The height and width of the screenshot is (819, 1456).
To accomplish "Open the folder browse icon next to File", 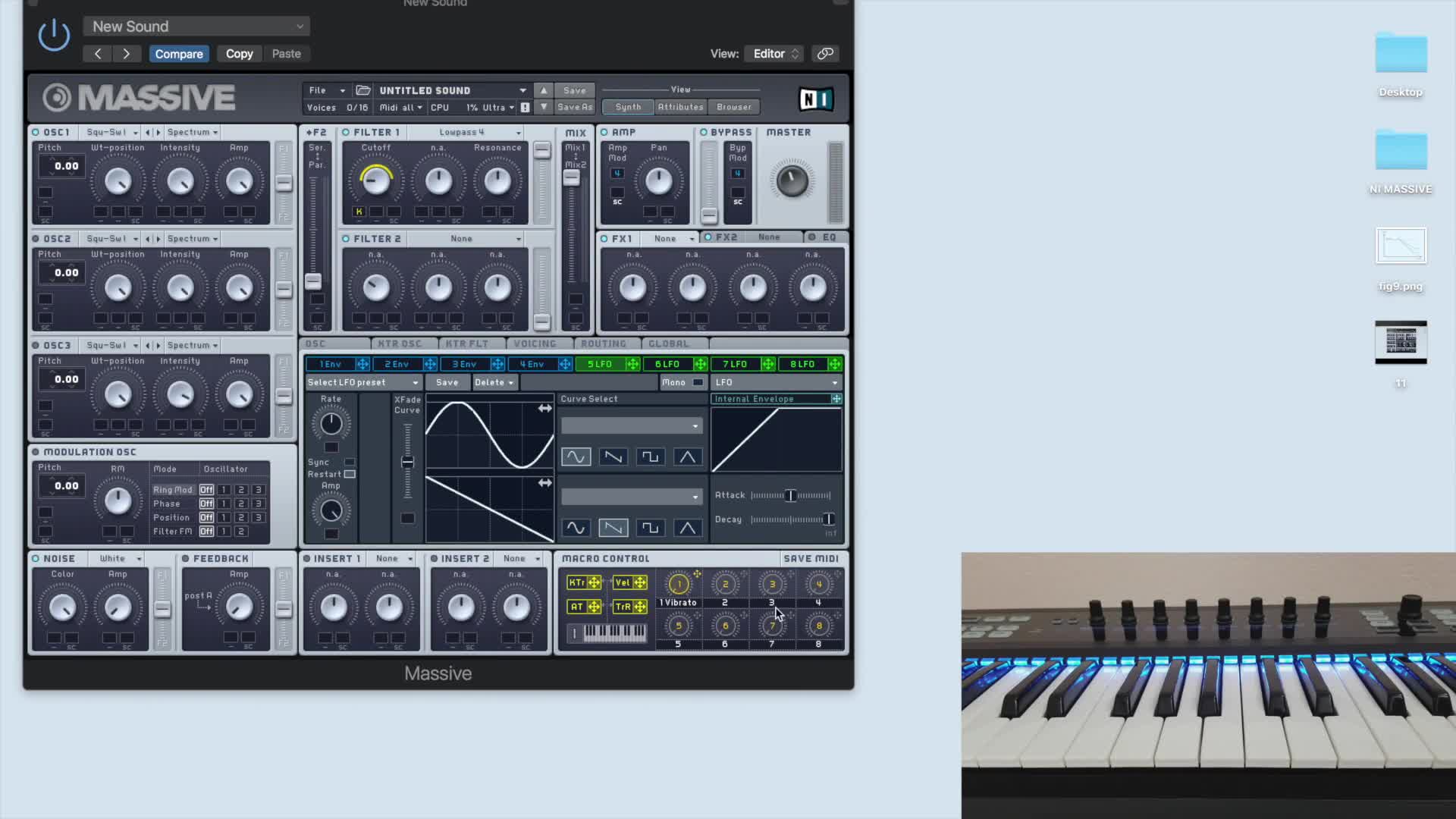I will coord(363,90).
